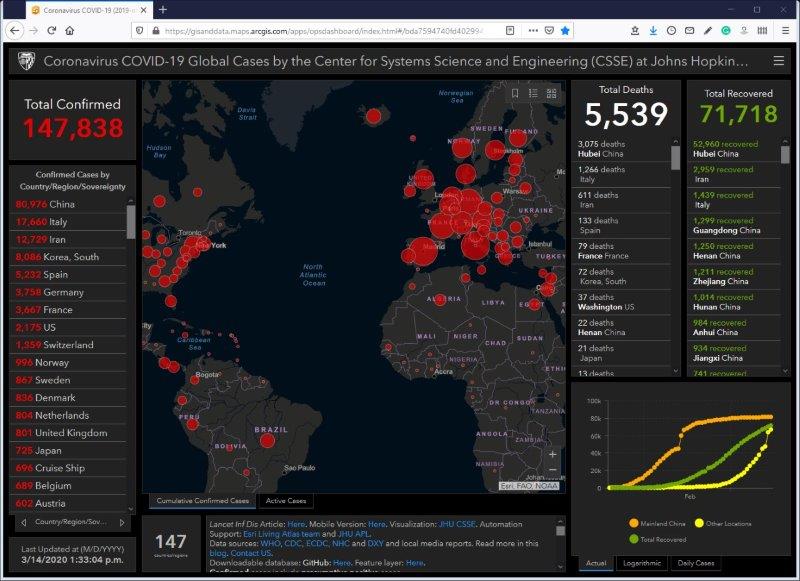Select Korea, South in confirmed list

point(68,257)
